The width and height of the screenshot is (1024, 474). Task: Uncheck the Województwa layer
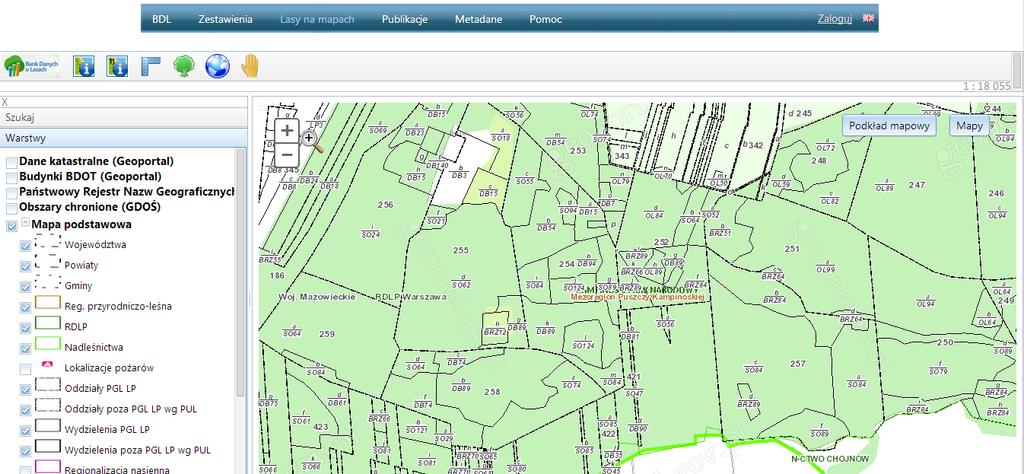coord(25,246)
